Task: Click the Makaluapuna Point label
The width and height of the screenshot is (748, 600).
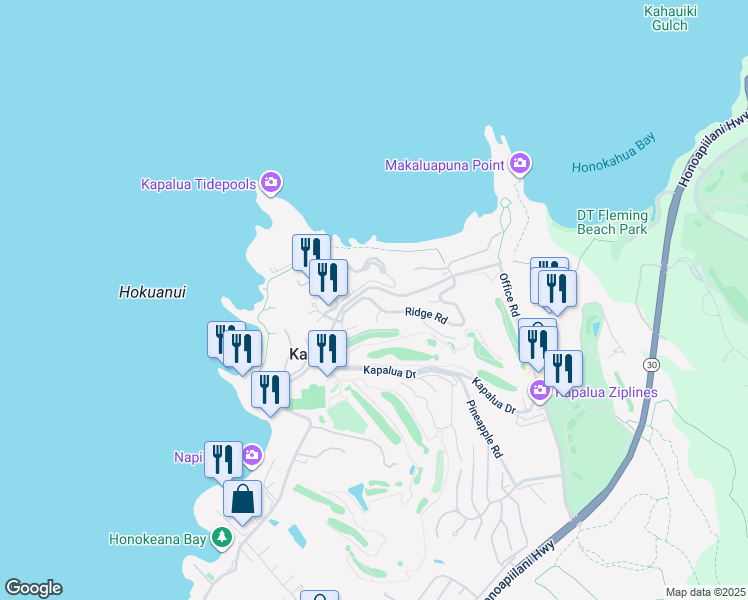Action: coord(445,166)
